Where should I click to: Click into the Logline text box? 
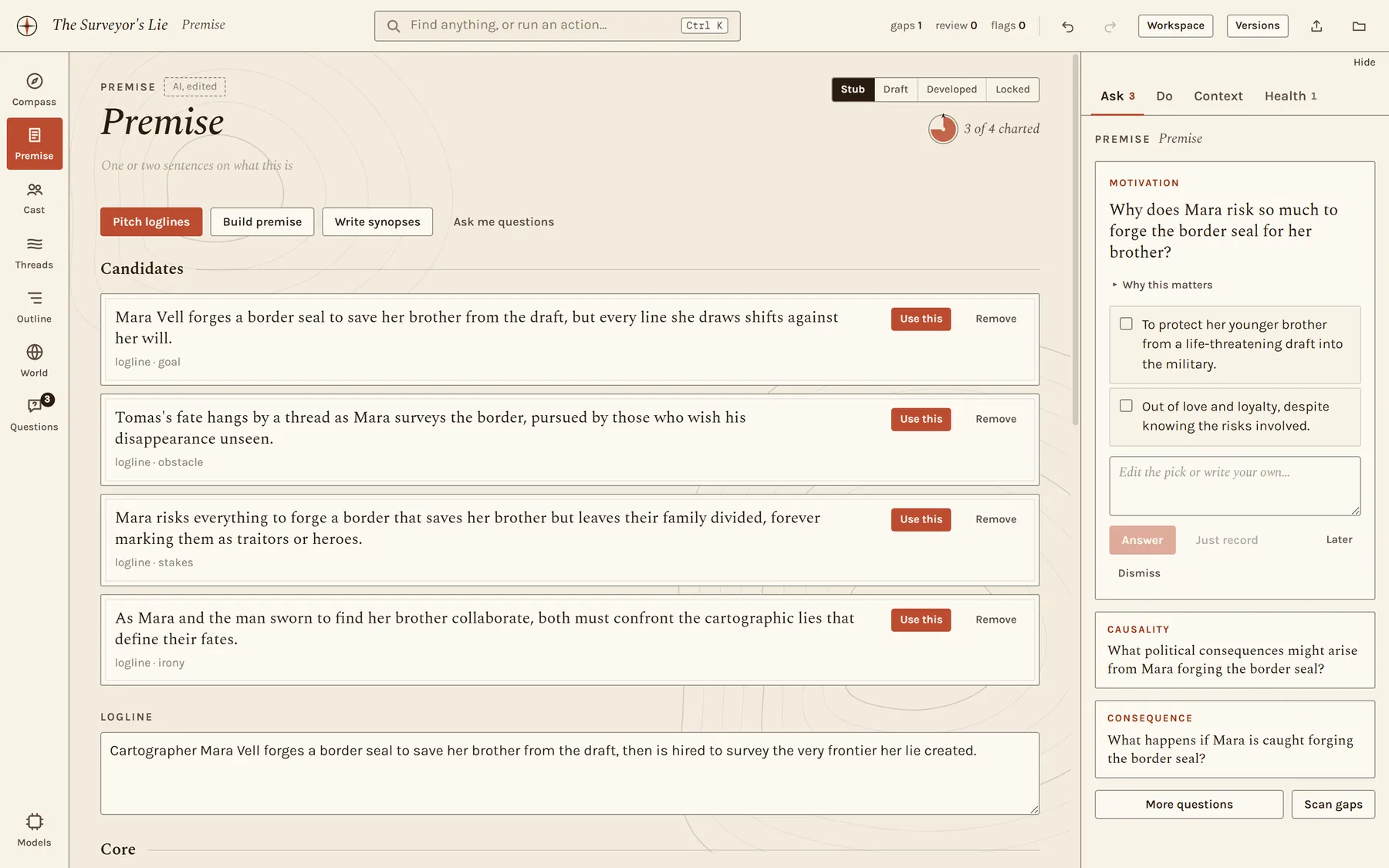coord(569,773)
